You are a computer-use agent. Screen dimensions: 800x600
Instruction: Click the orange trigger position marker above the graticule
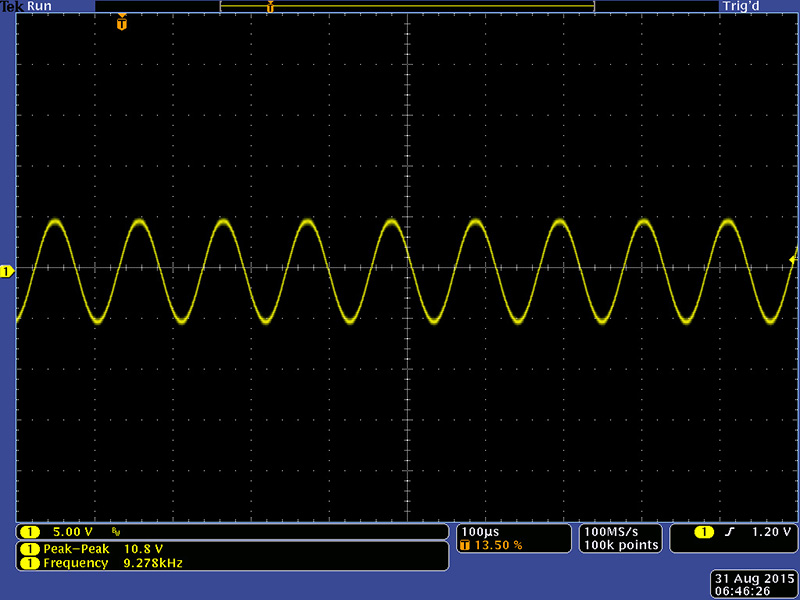coord(122,22)
